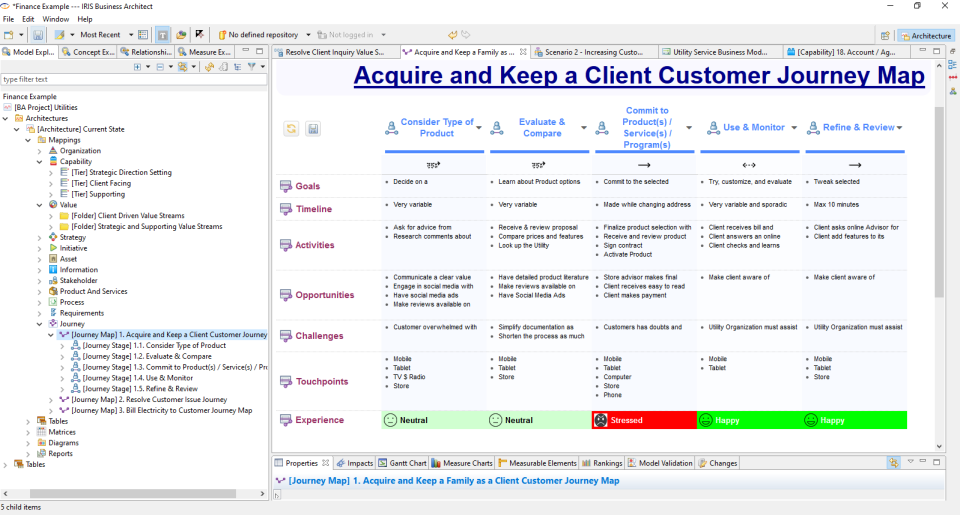
Task: Click the flag cursor icon in main toolbar
Action: click(200, 35)
